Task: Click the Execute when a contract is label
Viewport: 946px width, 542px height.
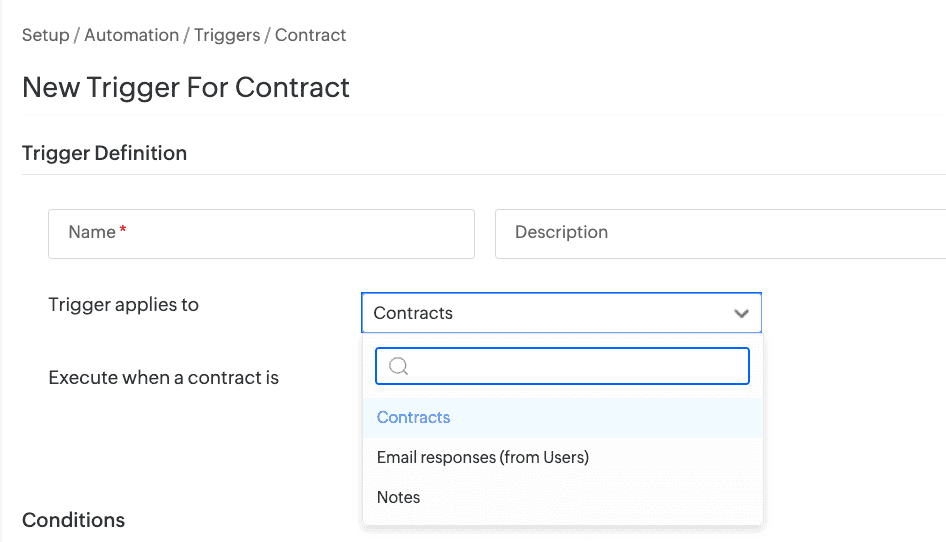Action: [164, 378]
